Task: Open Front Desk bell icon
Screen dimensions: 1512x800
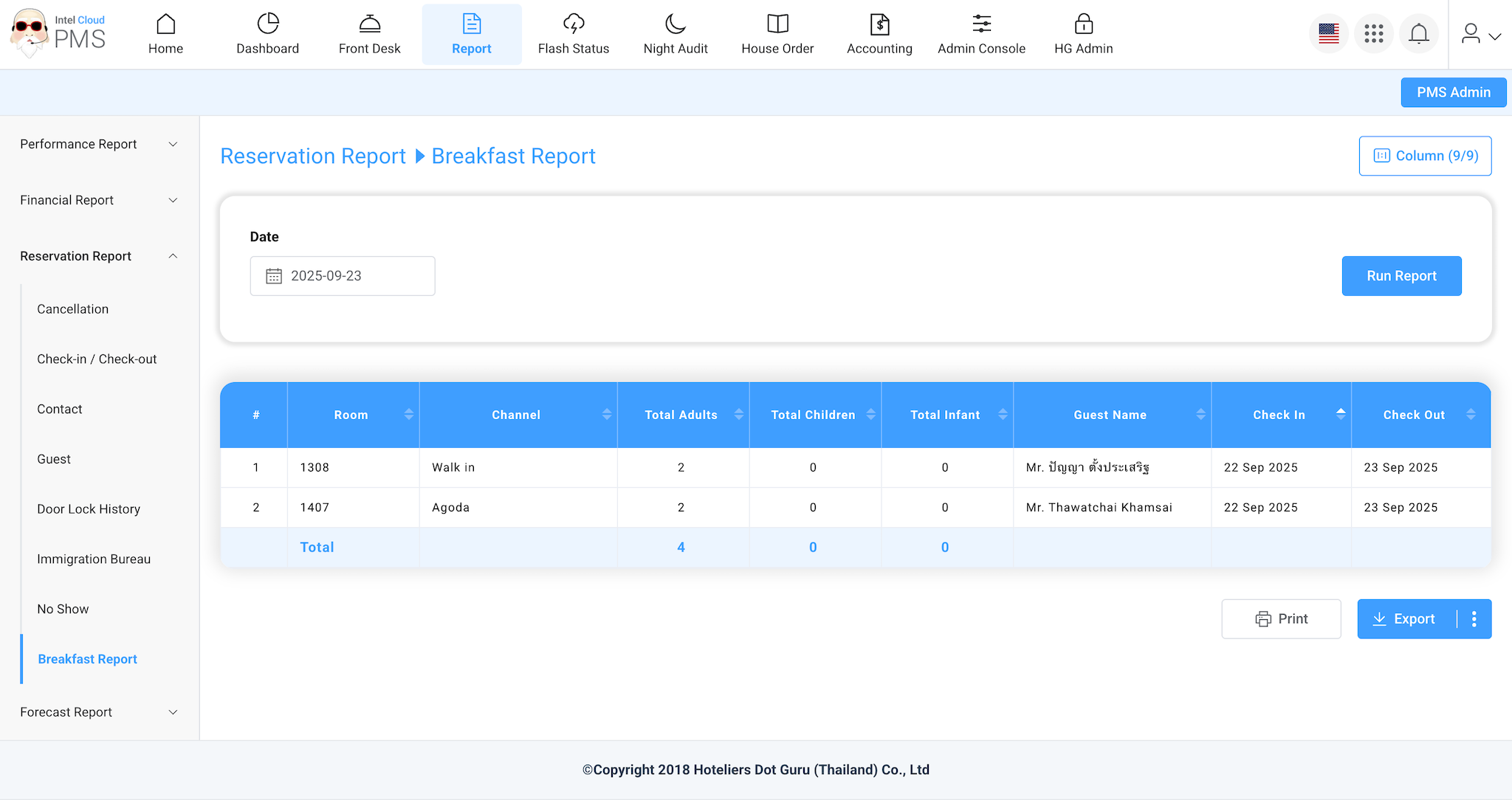Action: point(369,24)
